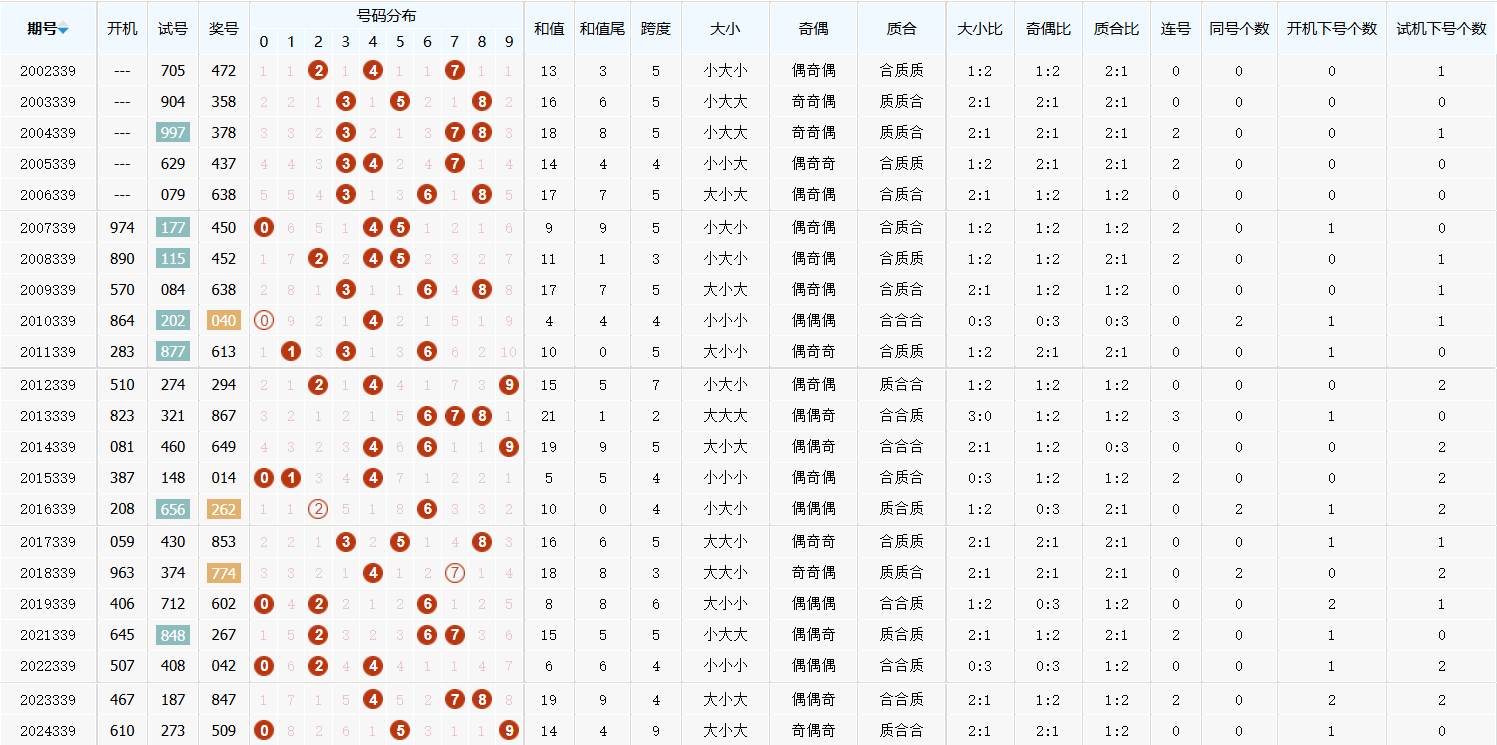1497x745 pixels.
Task: Click the 开机下号个数 column header
Action: (1331, 28)
